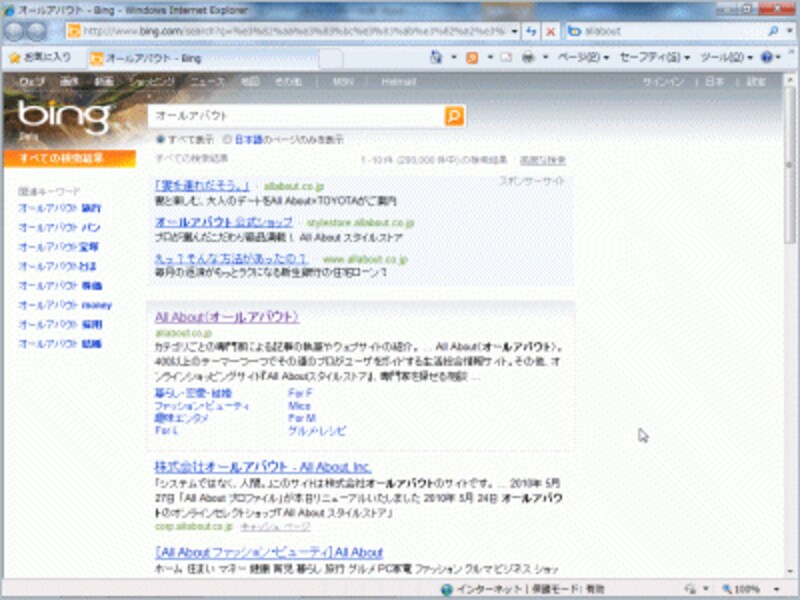Viewport: 800px width, 600px height.
Task: Click related keyword オールアバウト money
Action: (65, 305)
